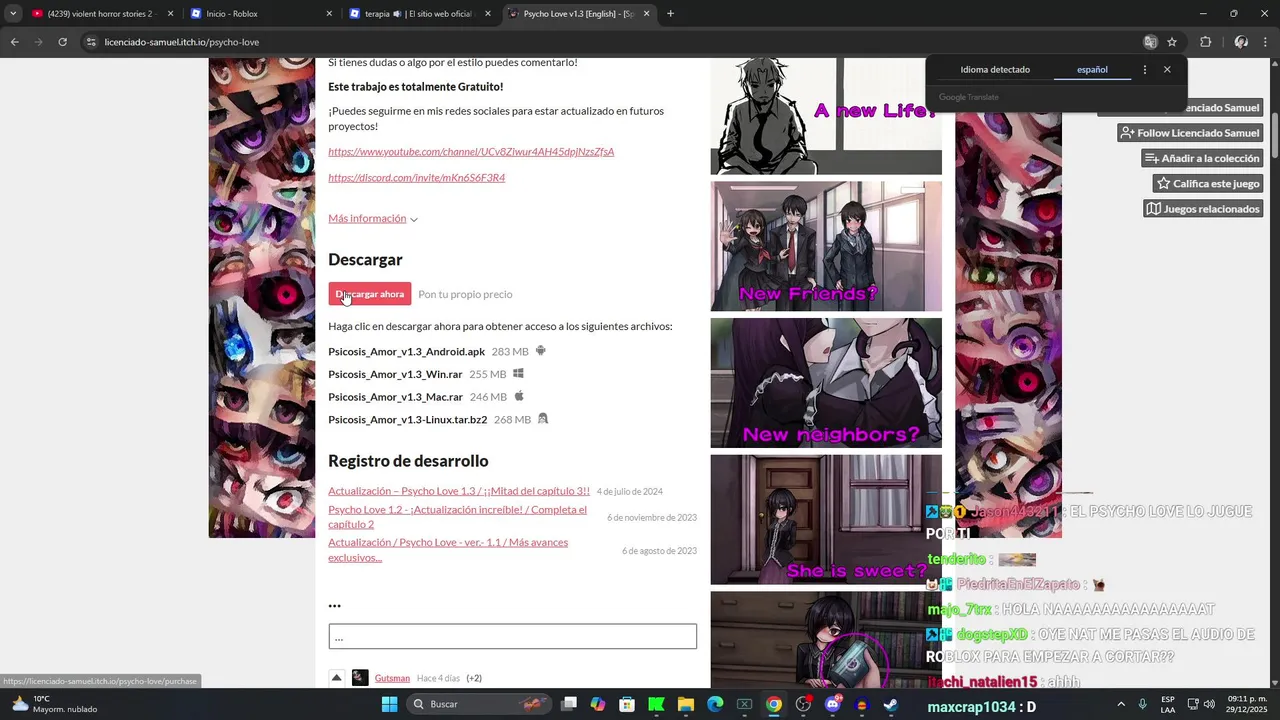Click the red Descargar ahora button
Viewport: 1280px width, 720px height.
[370, 294]
